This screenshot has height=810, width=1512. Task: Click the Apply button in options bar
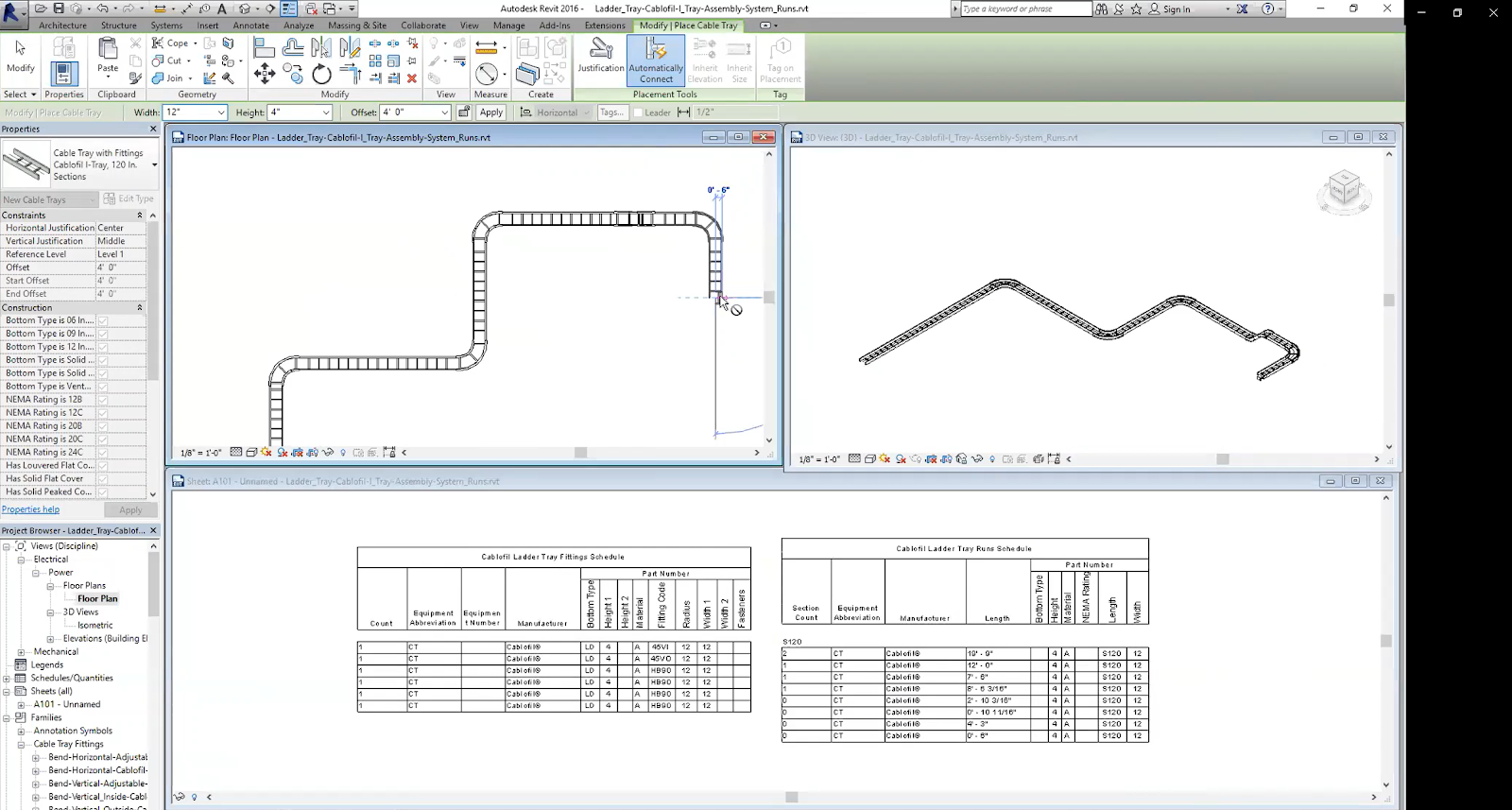490,112
